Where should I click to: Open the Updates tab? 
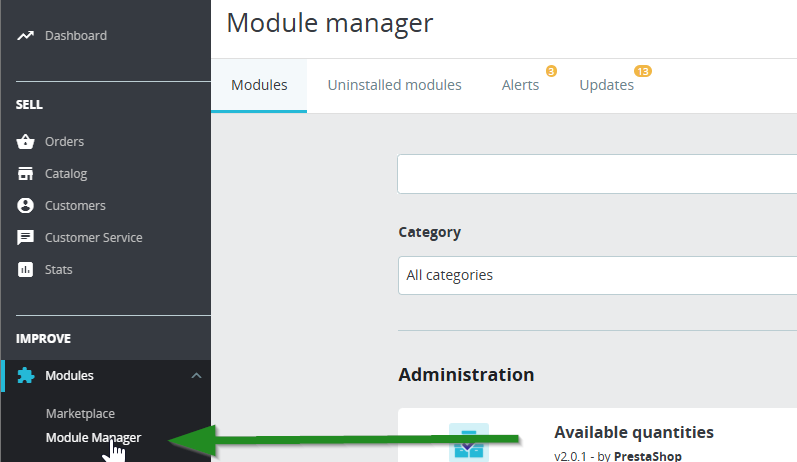[606, 85]
